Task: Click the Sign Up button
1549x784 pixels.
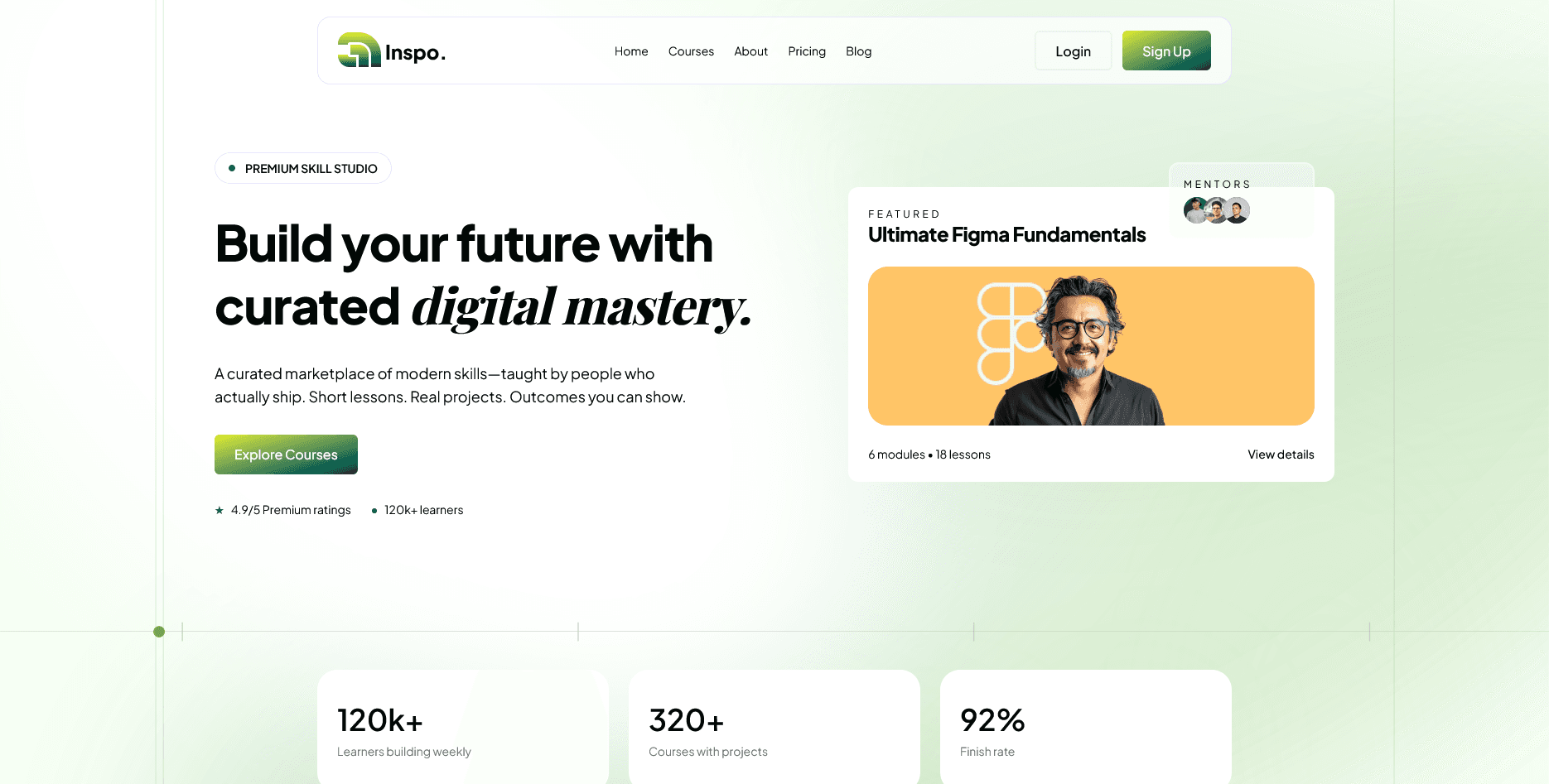Action: coord(1166,51)
